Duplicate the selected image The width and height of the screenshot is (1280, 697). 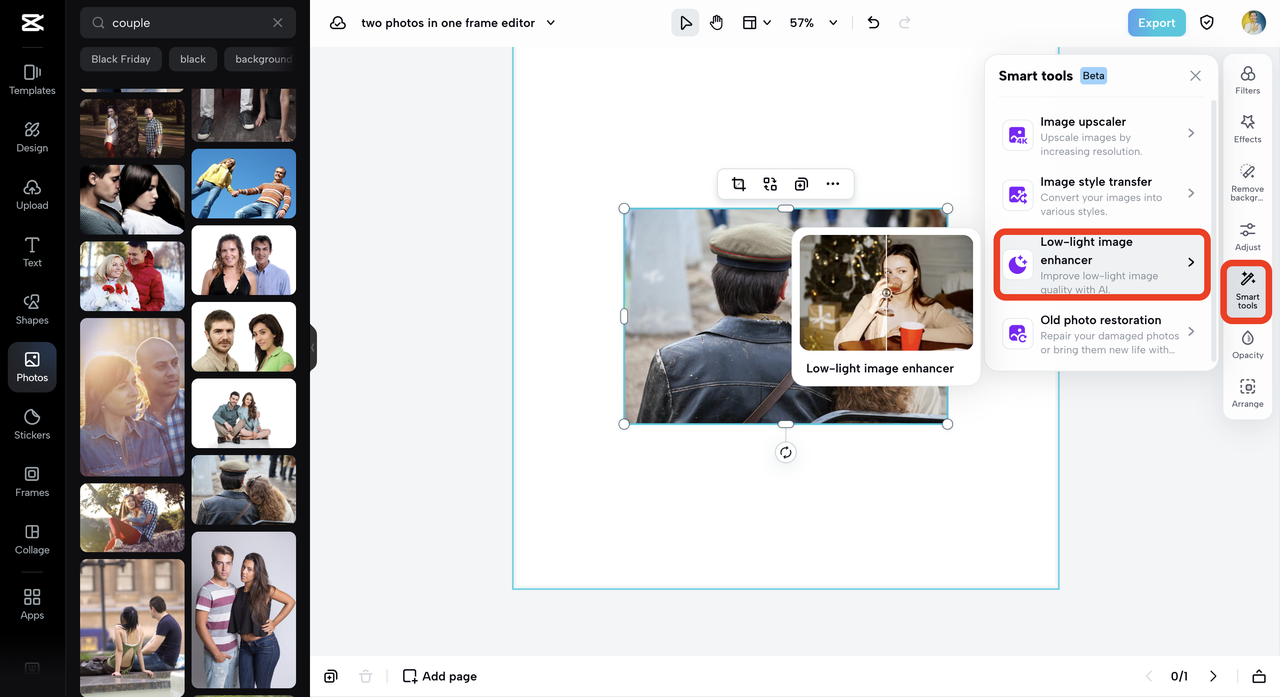click(x=801, y=184)
